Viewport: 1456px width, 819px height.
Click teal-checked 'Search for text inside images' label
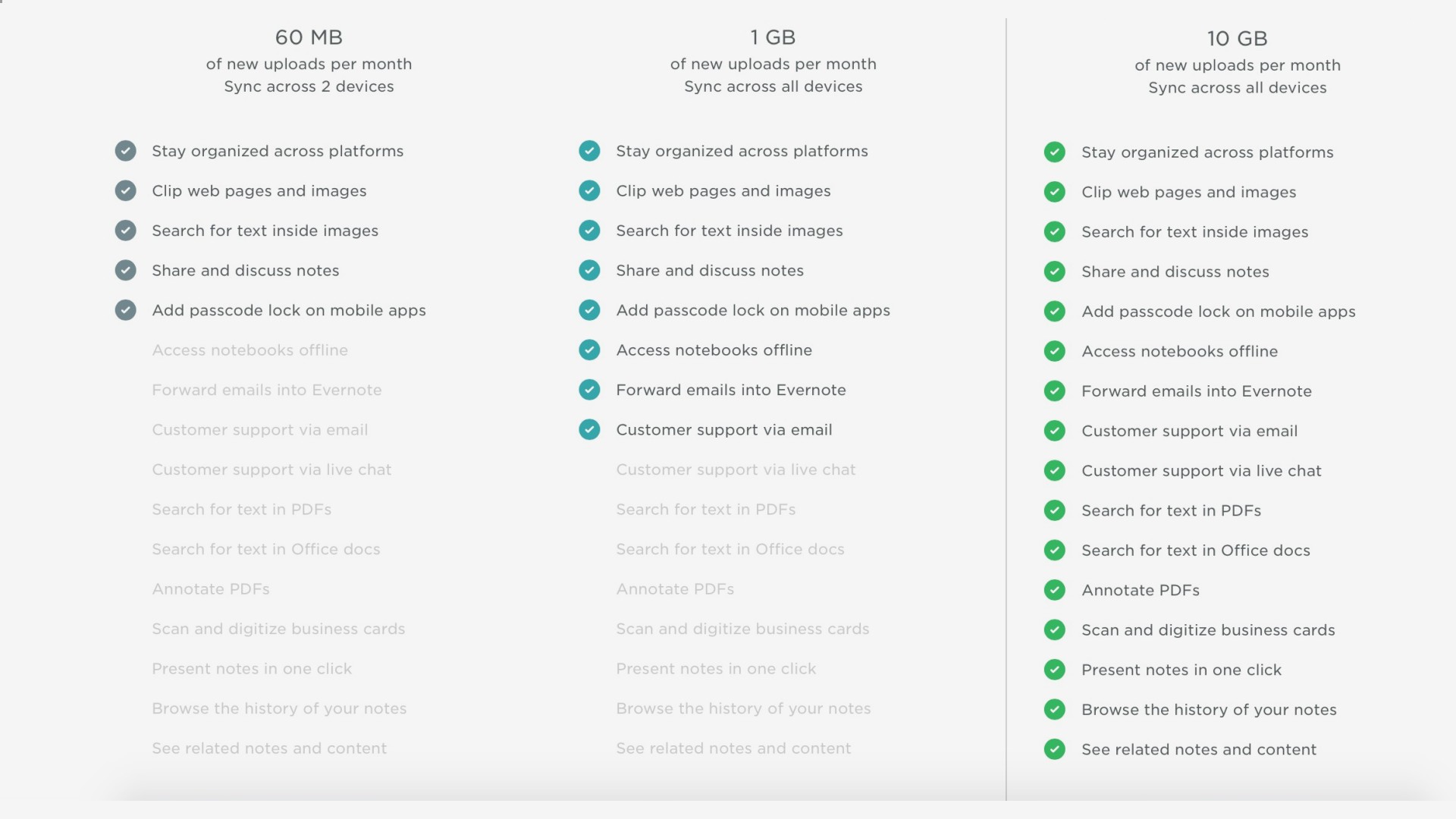pos(729,231)
